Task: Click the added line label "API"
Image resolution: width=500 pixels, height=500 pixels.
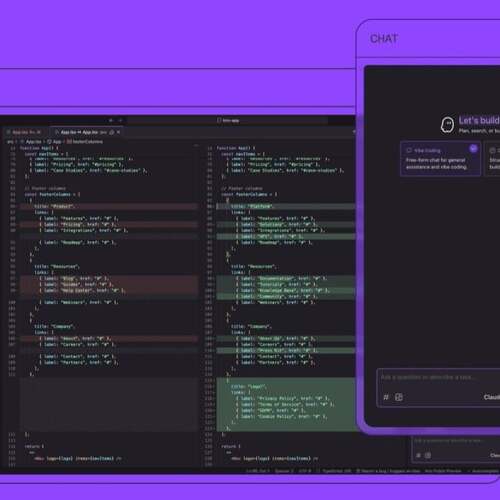Action: [285, 236]
